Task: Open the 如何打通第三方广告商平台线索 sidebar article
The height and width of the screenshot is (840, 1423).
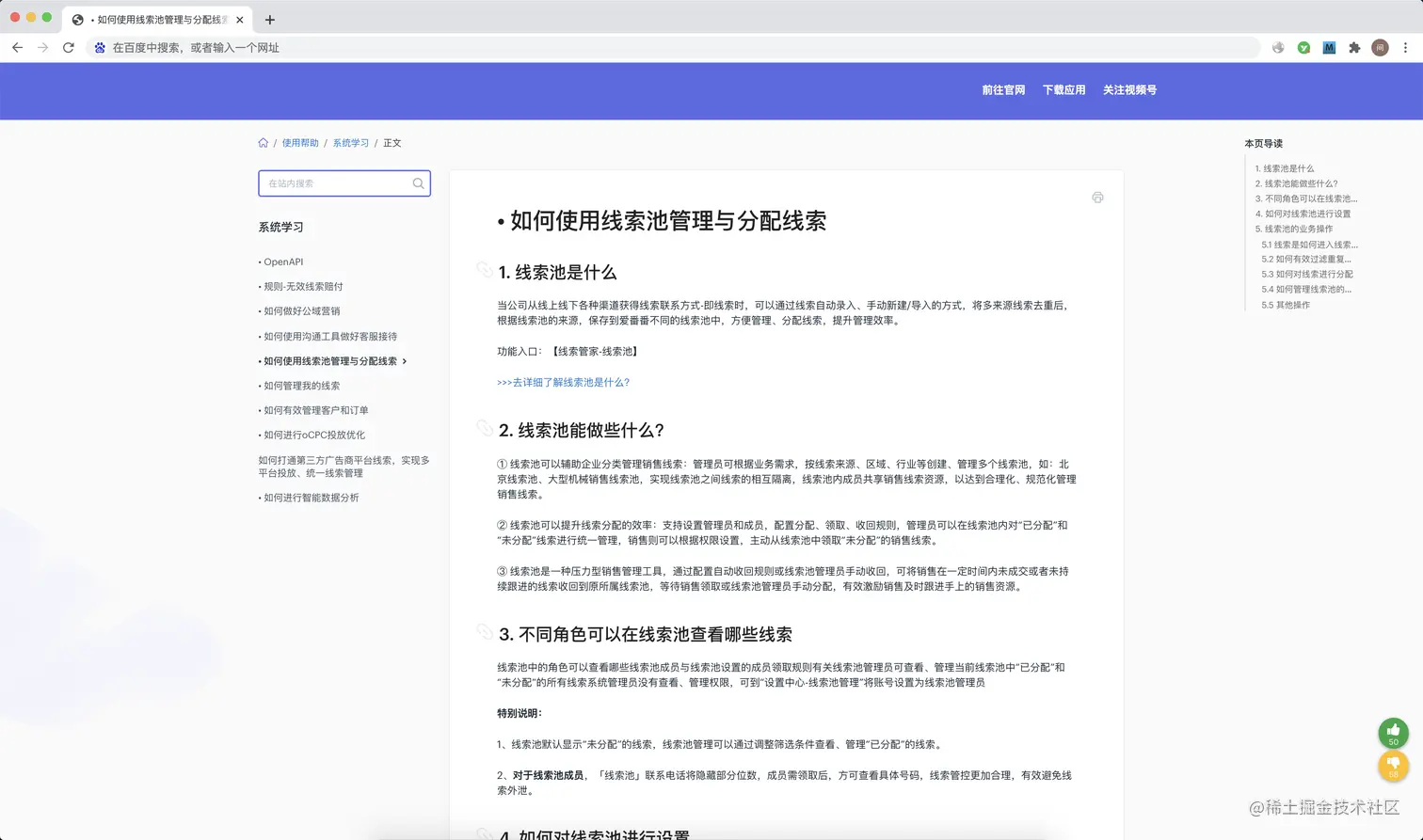Action: coord(344,467)
